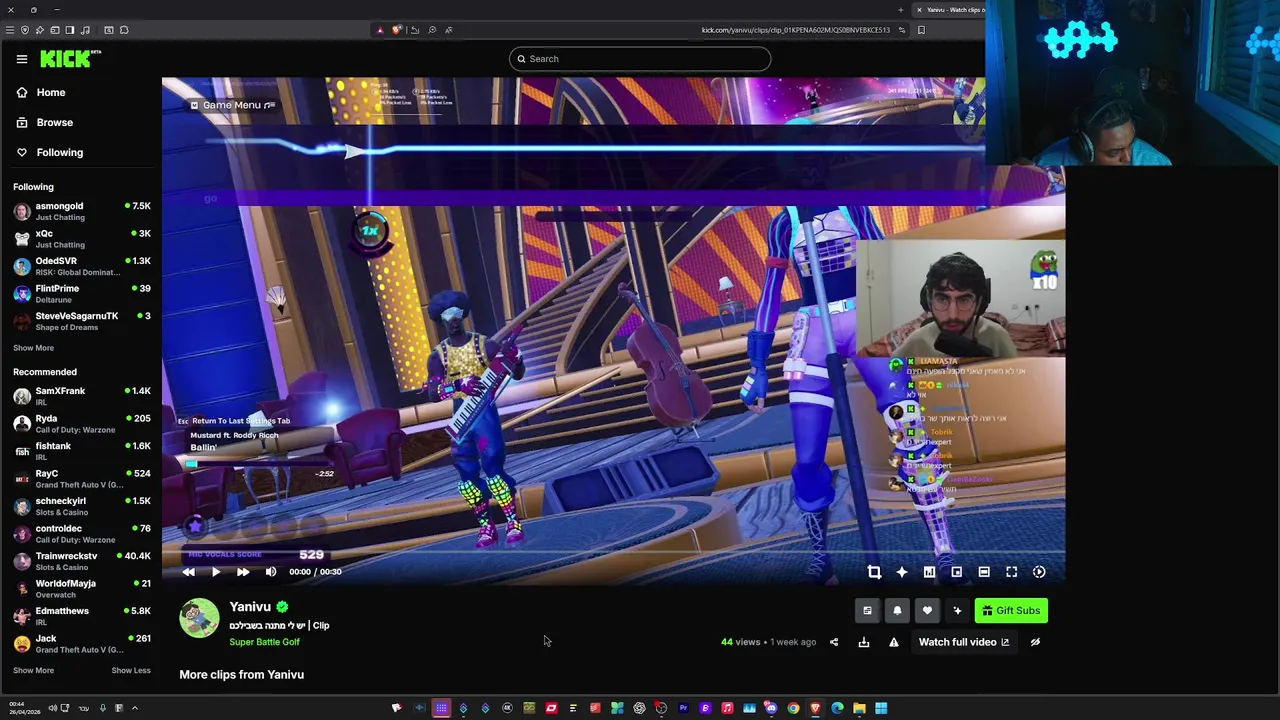Click the KICK logo
The image size is (1280, 720).
coord(69,59)
